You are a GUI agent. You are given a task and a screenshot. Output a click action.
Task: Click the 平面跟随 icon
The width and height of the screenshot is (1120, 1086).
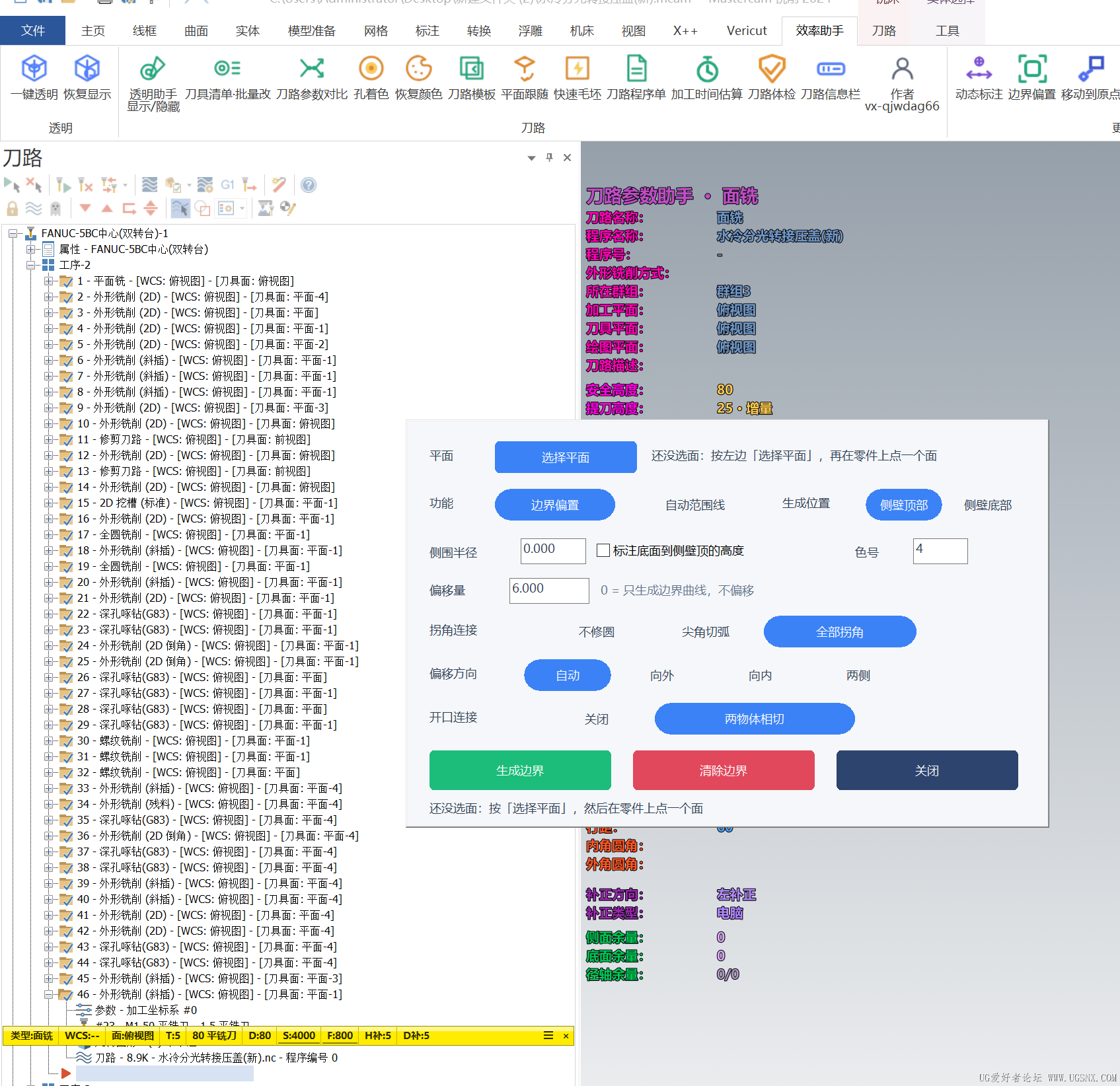(x=525, y=69)
